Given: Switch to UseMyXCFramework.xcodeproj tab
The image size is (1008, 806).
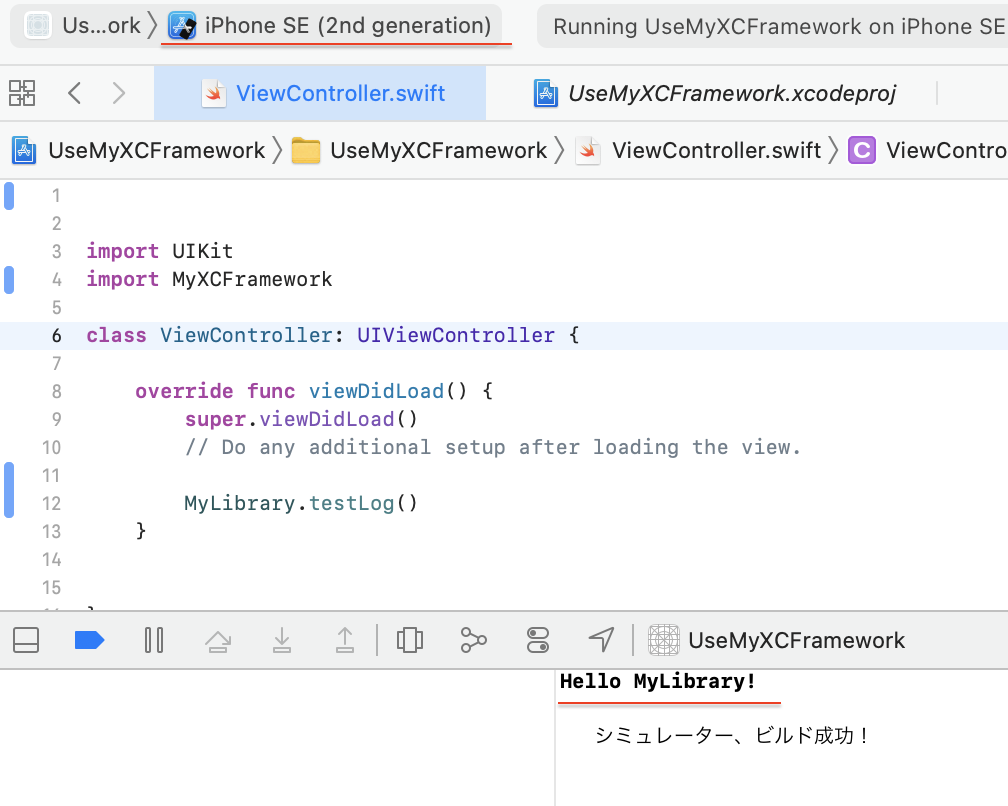Looking at the screenshot, I should 714,93.
